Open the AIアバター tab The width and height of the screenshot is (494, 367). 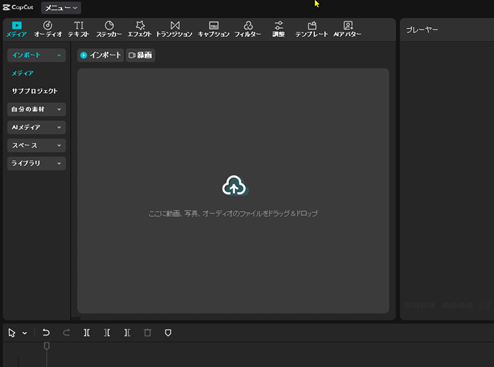[347, 29]
